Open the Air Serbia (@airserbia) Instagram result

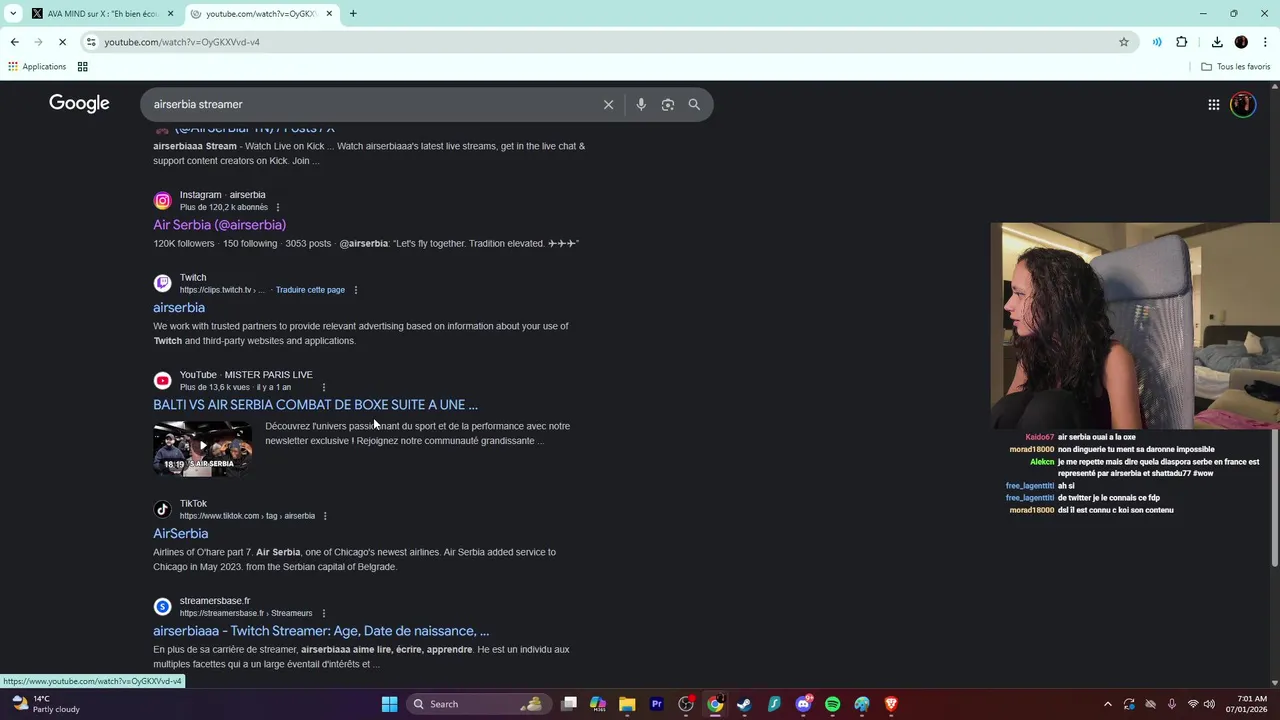point(219,225)
